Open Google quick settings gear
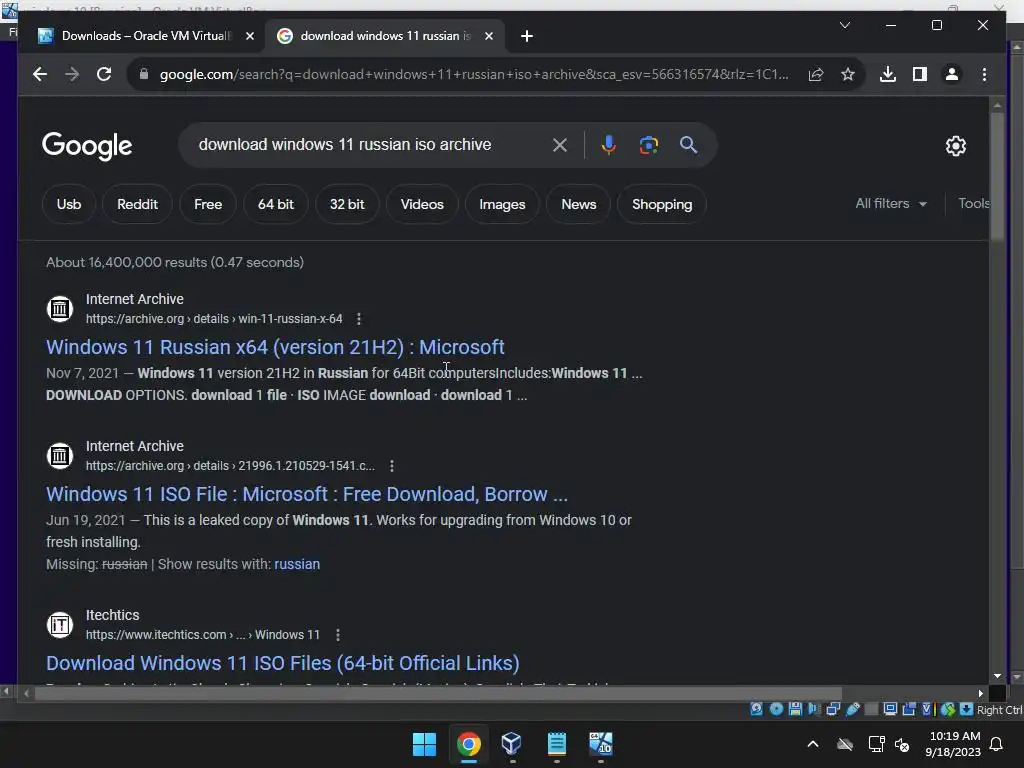Image resolution: width=1024 pixels, height=768 pixels. pos(955,146)
